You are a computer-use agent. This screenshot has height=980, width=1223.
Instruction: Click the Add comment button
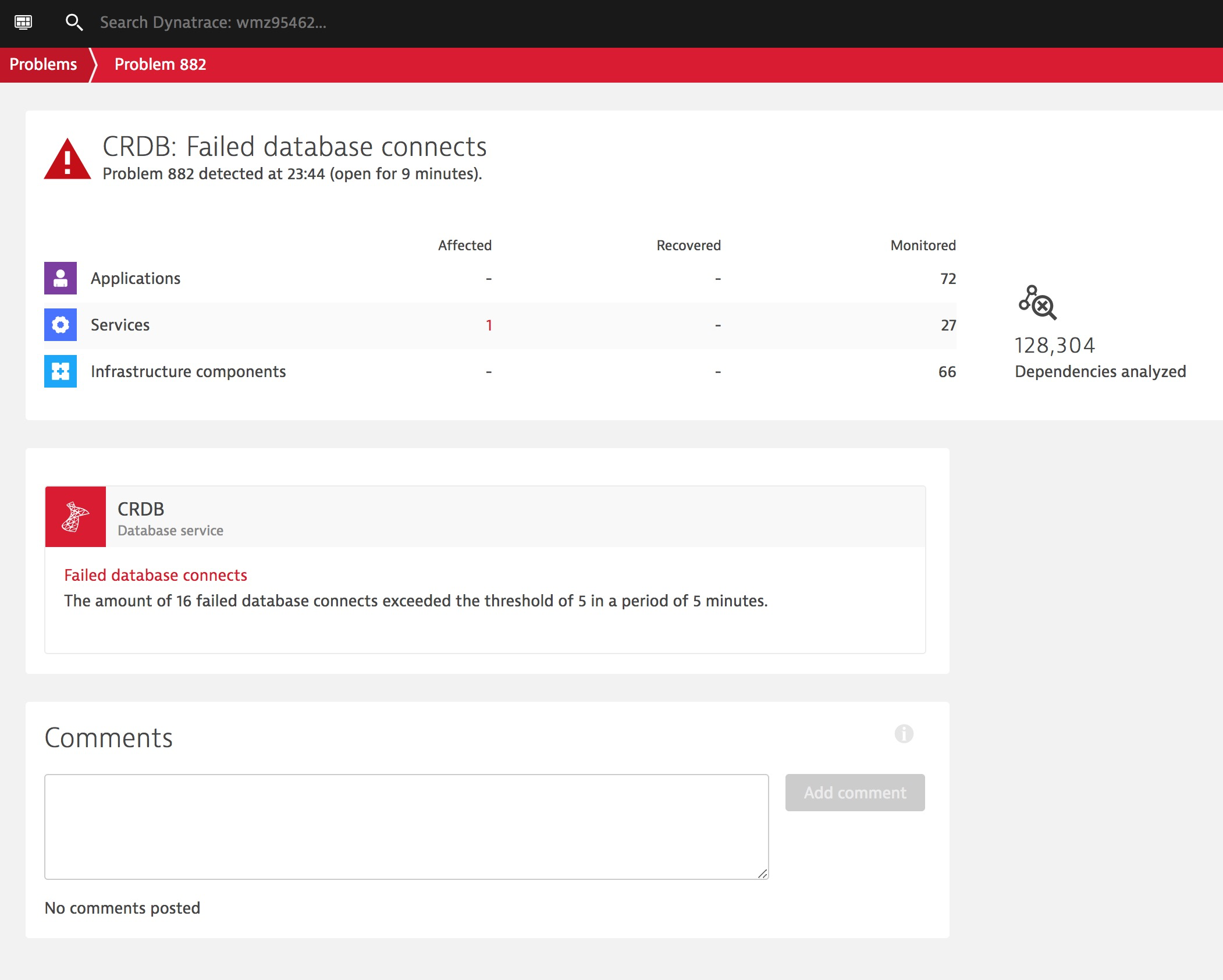(x=854, y=792)
